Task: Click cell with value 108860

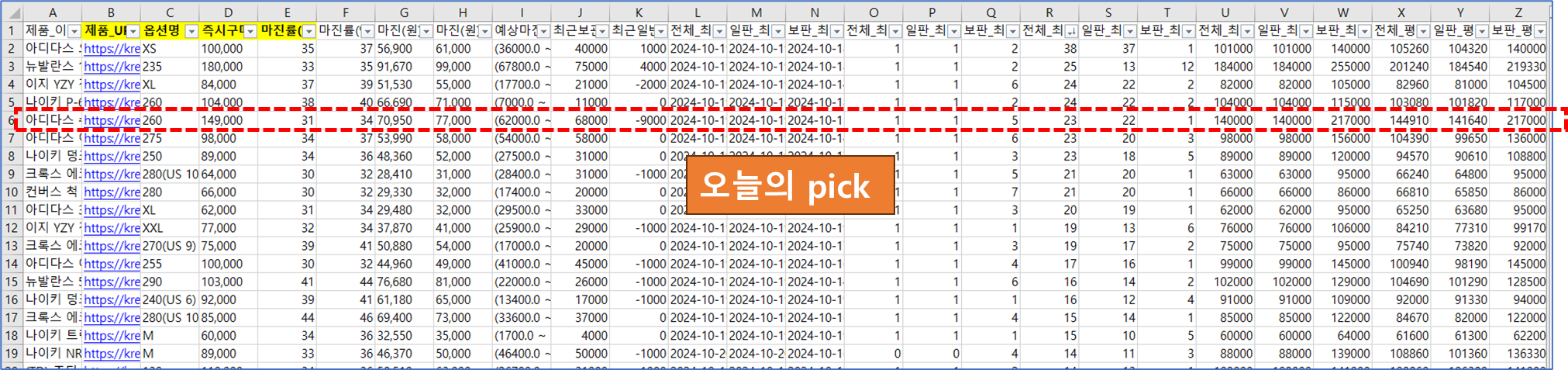Action: (x=1401, y=354)
